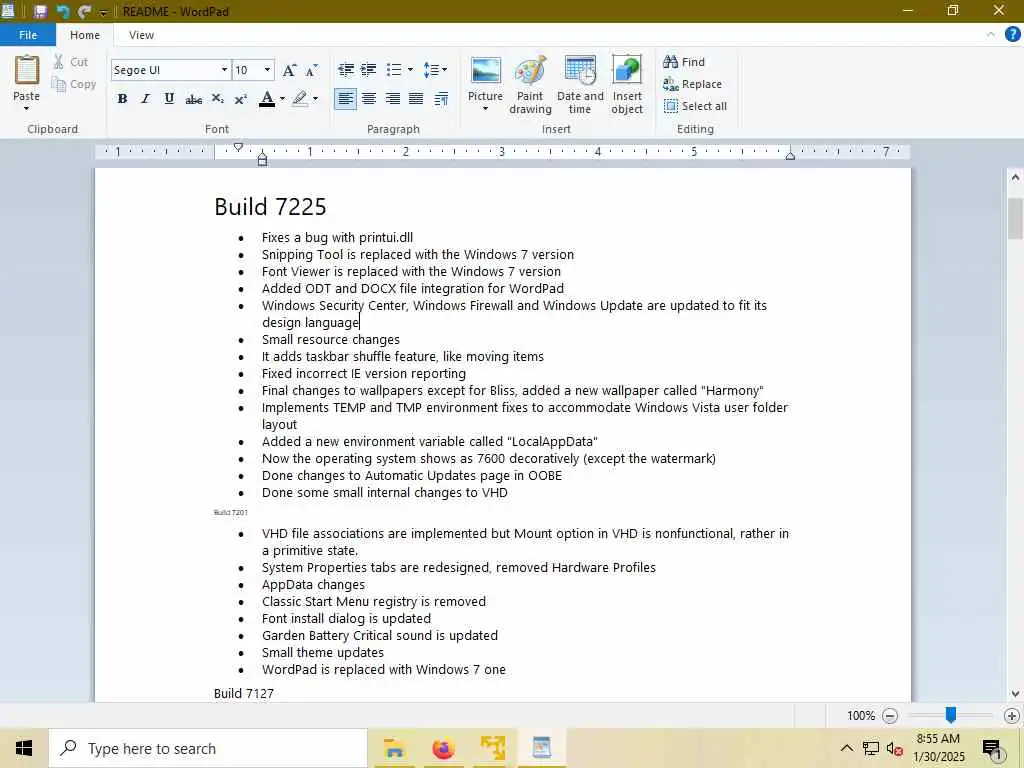This screenshot has width=1024, height=768.
Task: Cut the selected text
Action: (71, 61)
